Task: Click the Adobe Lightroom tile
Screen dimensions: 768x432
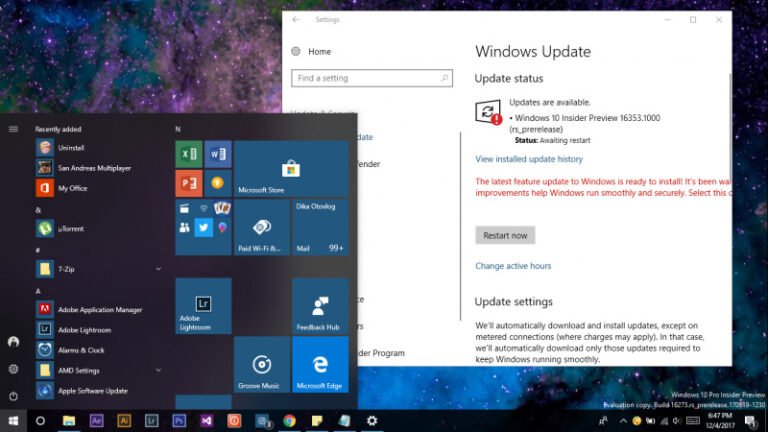Action: pyautogui.click(x=203, y=306)
